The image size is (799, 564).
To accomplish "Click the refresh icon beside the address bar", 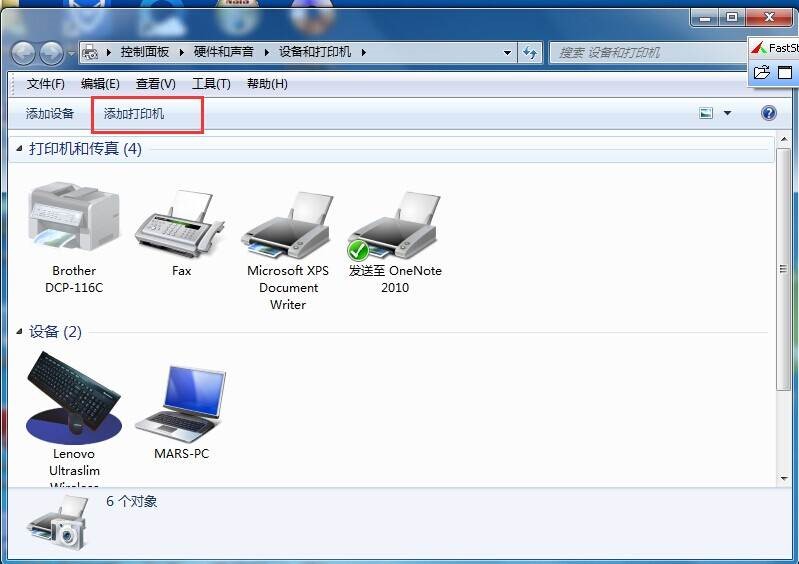I will (x=530, y=52).
